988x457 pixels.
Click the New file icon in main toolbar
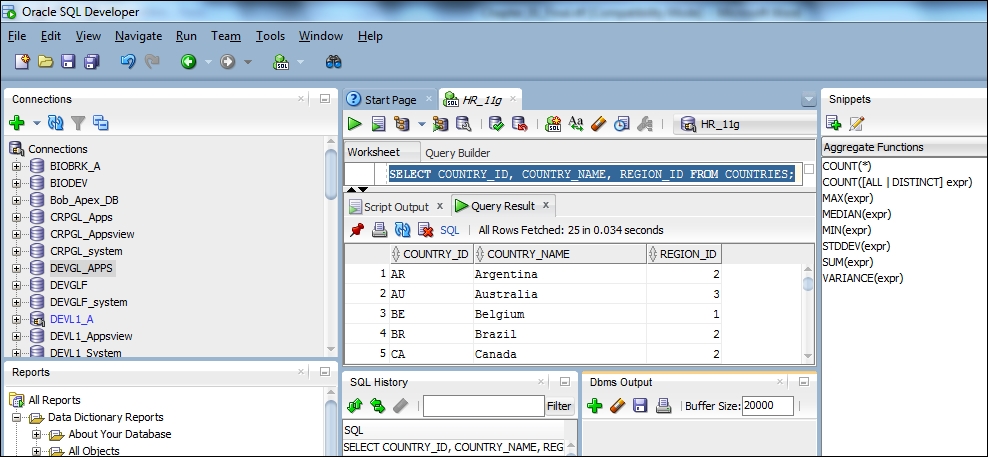click(23, 61)
